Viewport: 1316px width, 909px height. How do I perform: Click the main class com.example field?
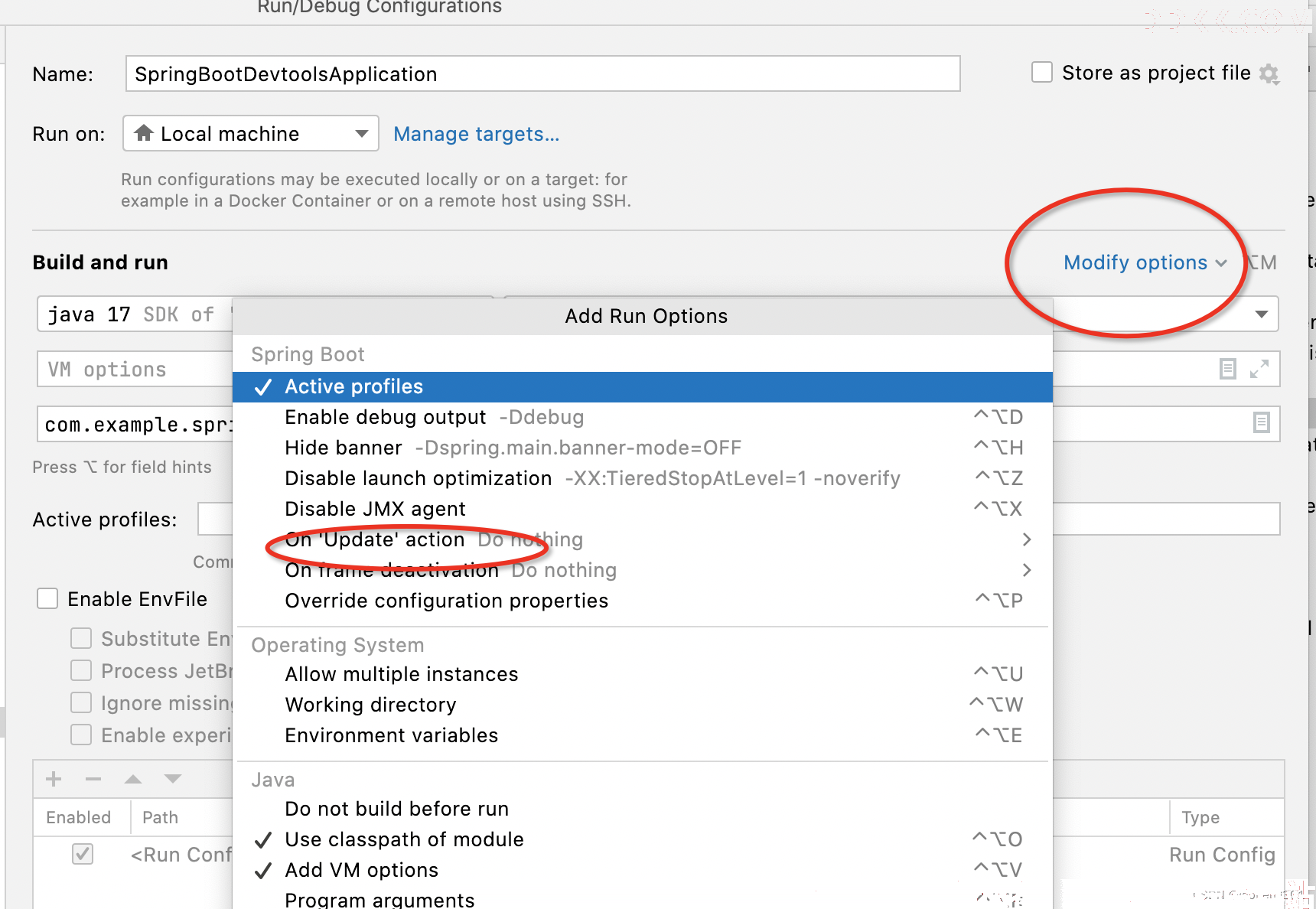pos(135,424)
